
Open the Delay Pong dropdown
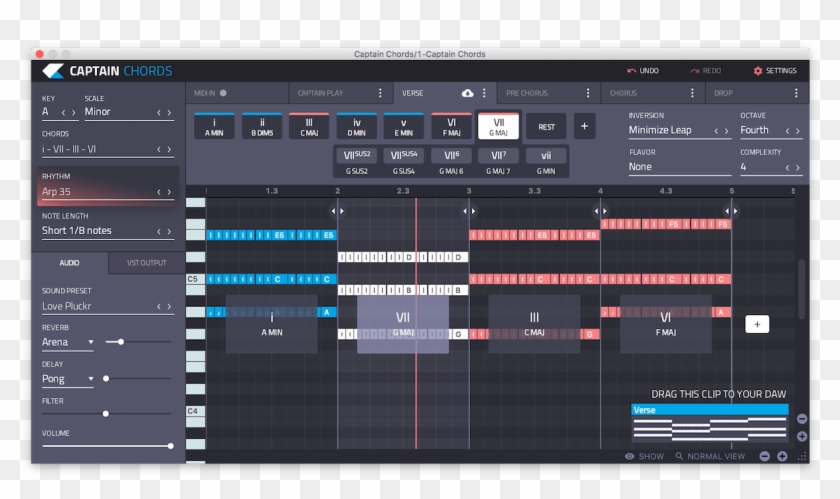pos(68,379)
